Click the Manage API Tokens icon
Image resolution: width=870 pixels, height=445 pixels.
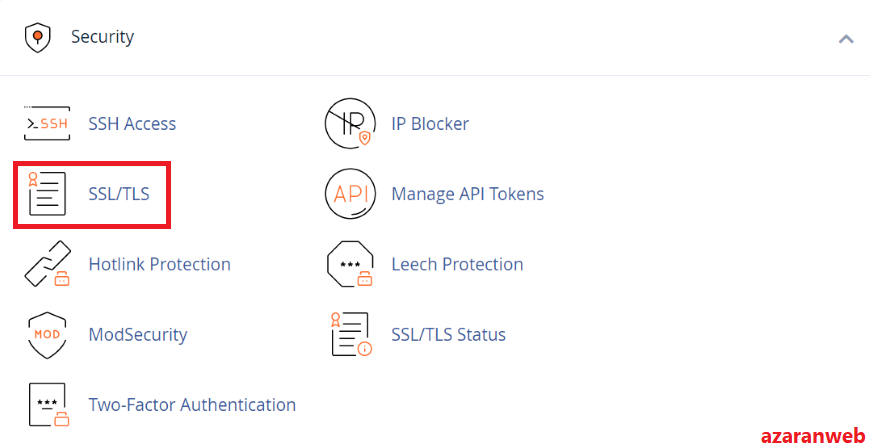[350, 194]
